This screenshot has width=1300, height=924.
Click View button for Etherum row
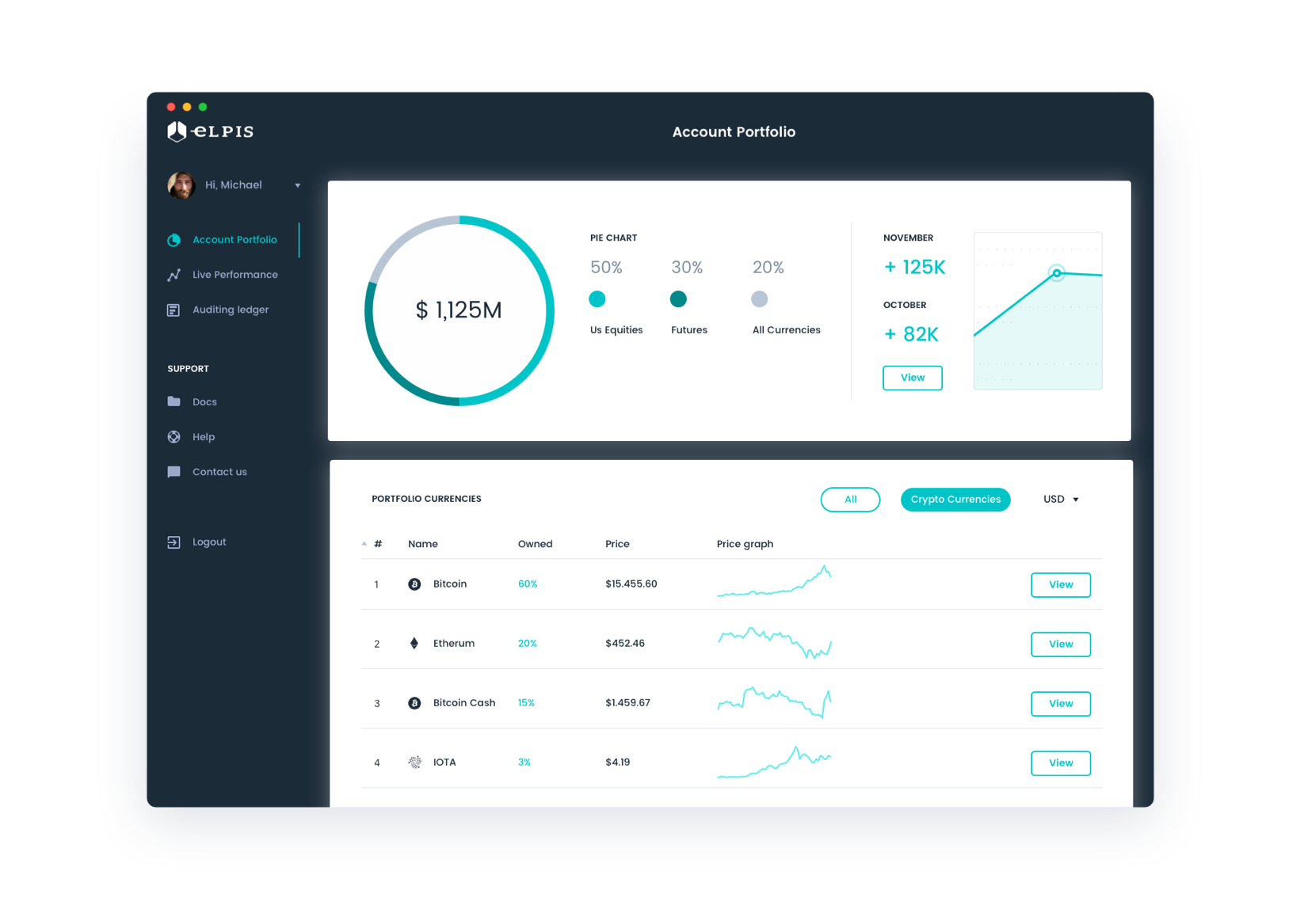[1061, 645]
